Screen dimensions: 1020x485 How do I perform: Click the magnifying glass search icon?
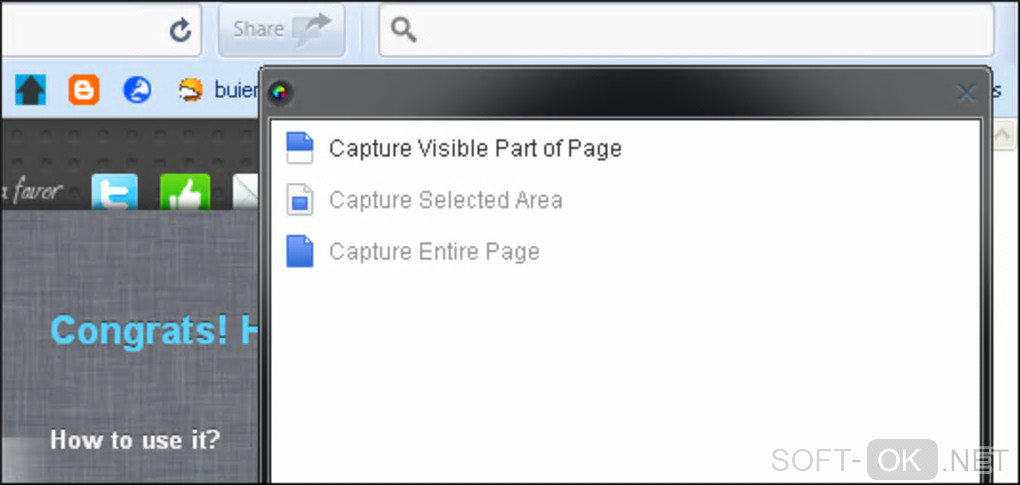[403, 30]
